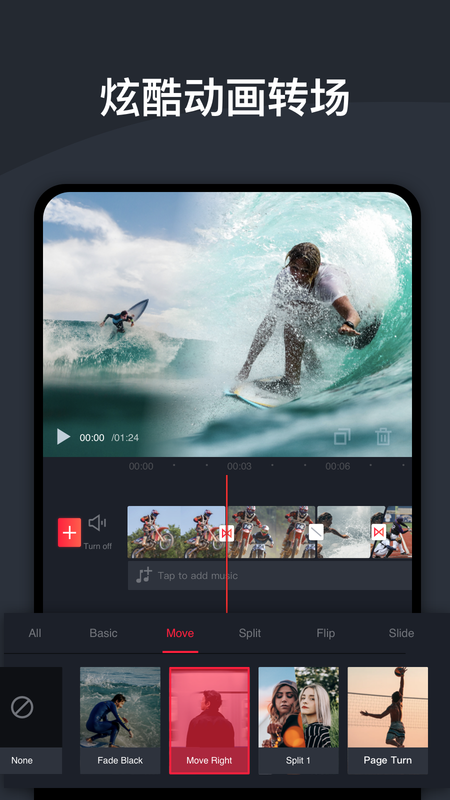
Task: Play the video preview
Action: point(63,437)
